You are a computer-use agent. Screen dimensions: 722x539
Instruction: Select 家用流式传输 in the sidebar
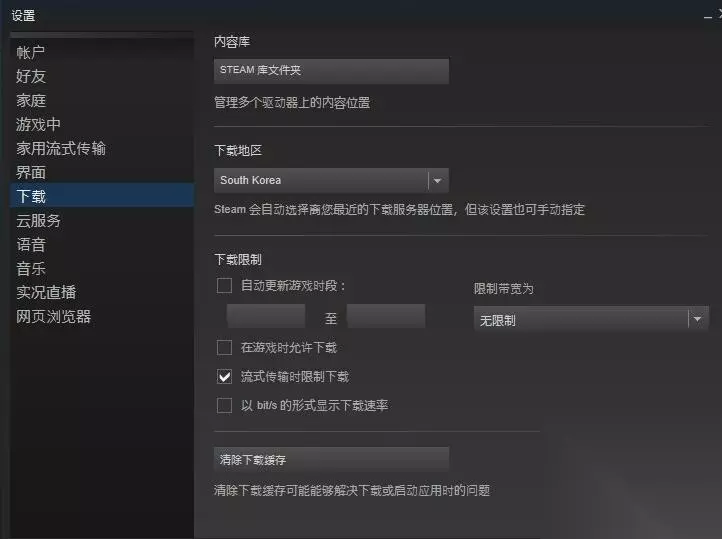point(61,148)
